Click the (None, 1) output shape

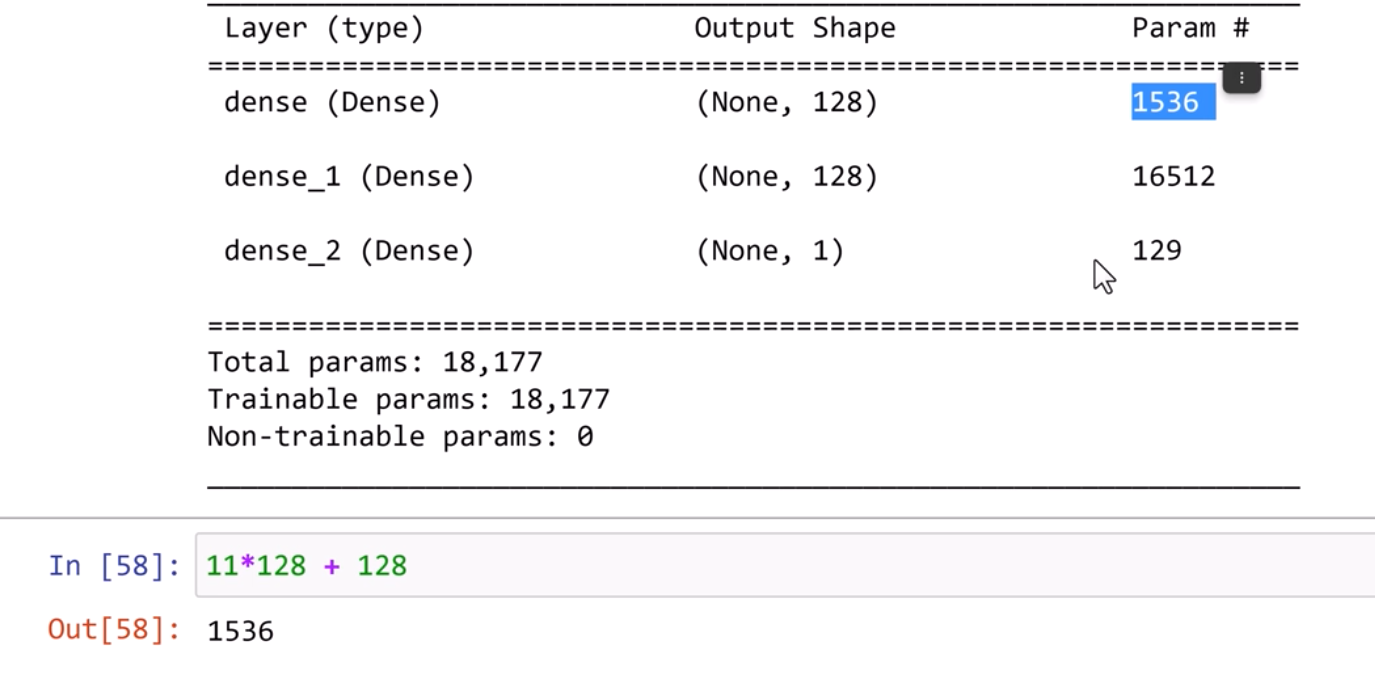769,250
